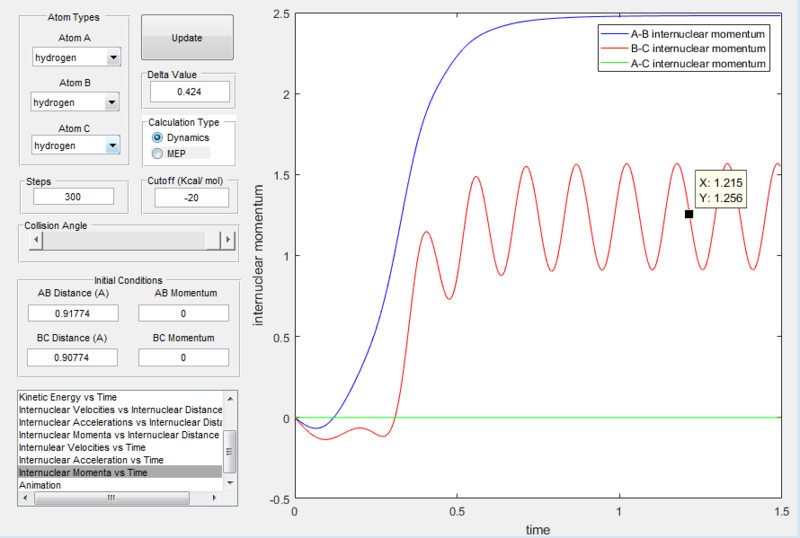Click the plot list horizontal scroll-right arrow

click(214, 498)
